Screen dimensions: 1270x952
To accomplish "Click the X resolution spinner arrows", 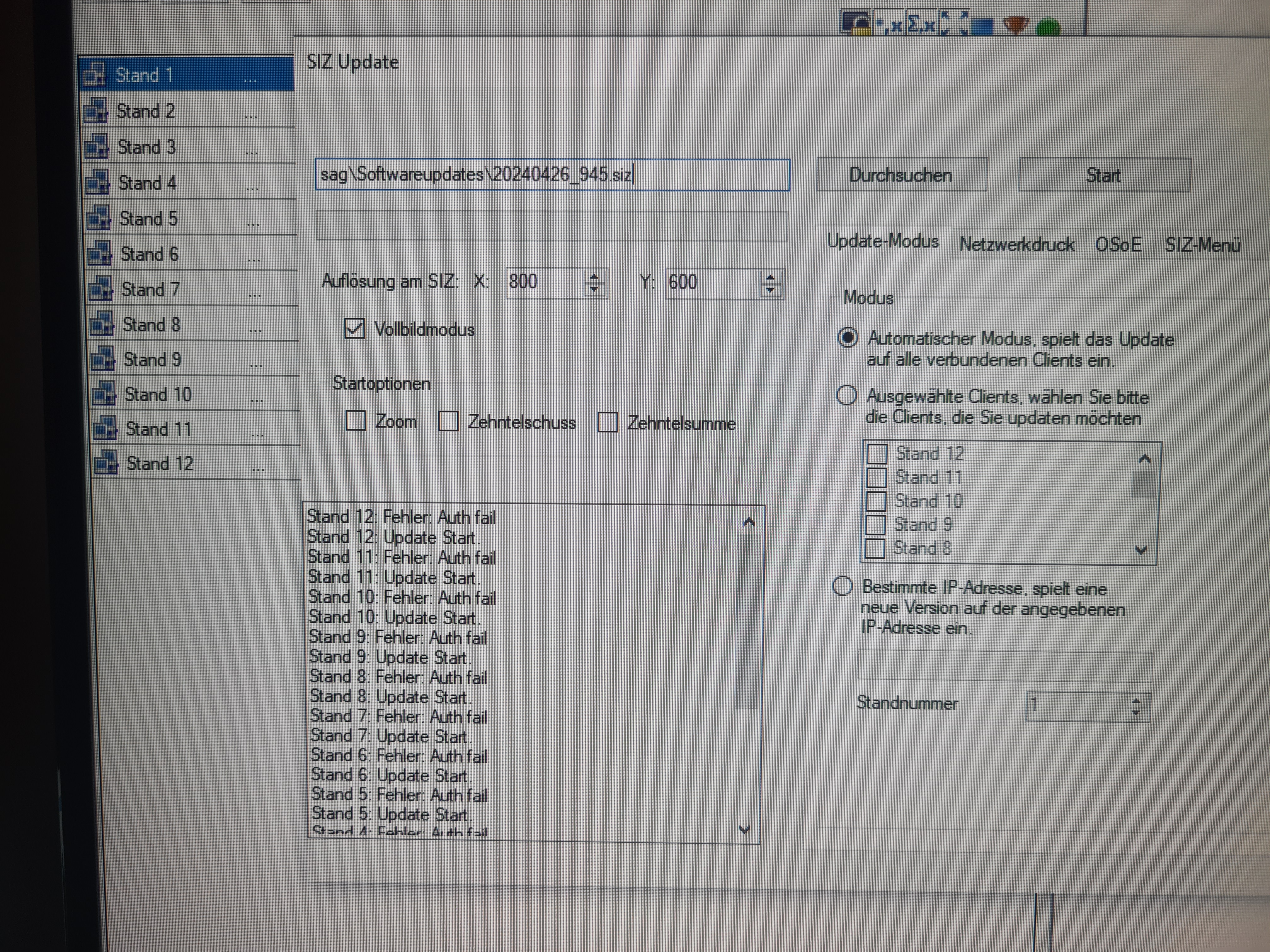I will [594, 282].
